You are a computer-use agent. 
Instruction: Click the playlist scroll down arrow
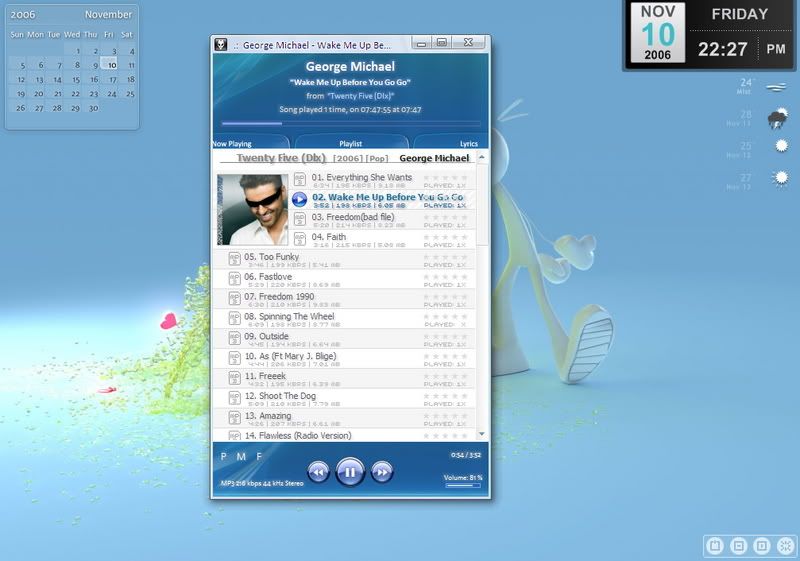click(482, 434)
